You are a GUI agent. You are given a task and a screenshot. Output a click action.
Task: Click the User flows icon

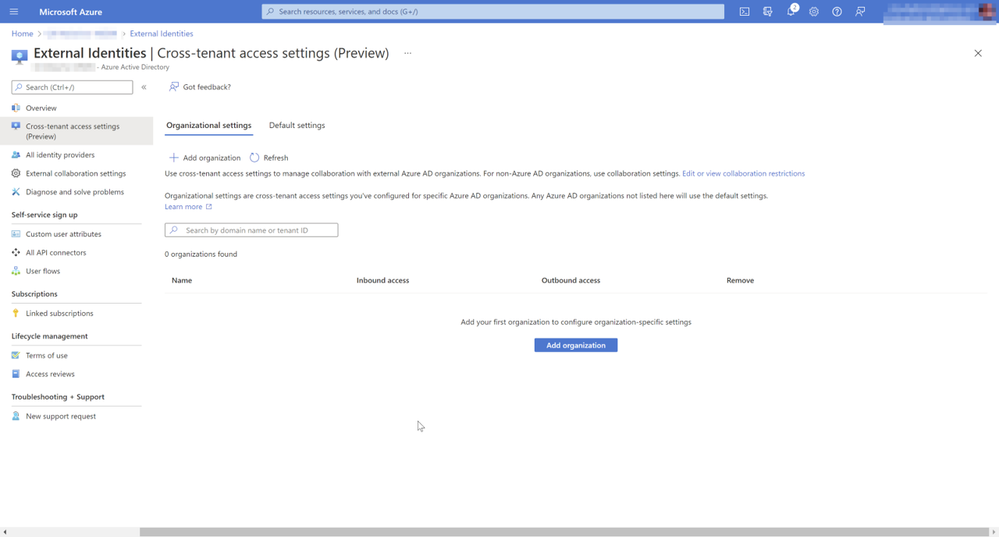pos(16,271)
